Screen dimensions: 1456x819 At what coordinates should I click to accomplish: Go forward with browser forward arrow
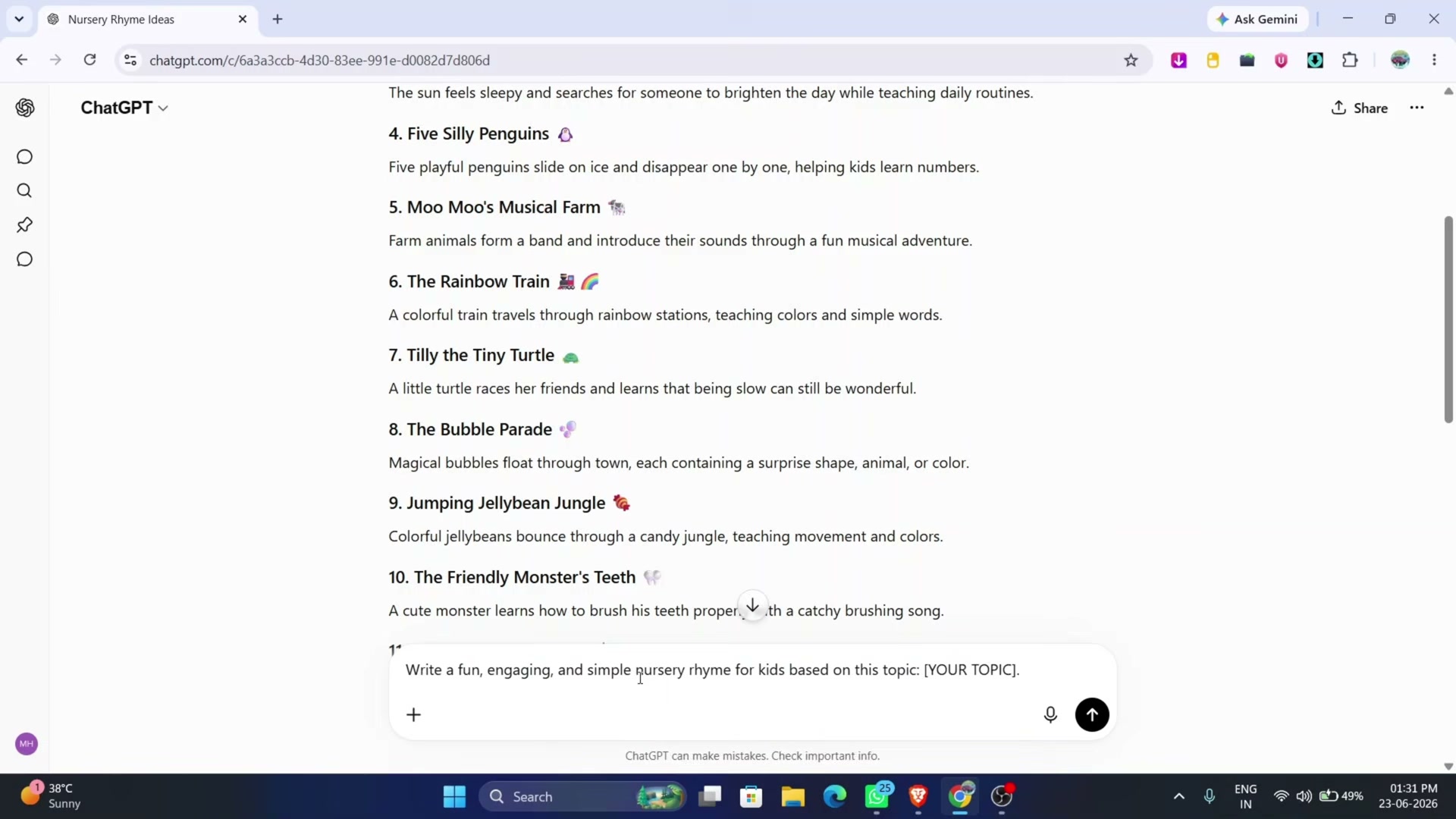(55, 60)
